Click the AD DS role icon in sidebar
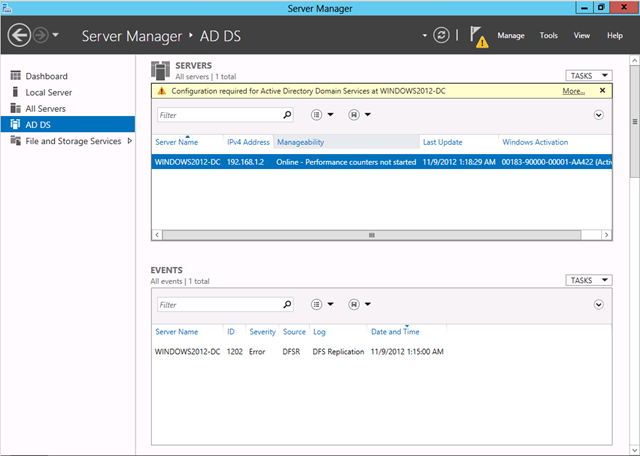Viewport: 640px width, 456px height. point(16,124)
